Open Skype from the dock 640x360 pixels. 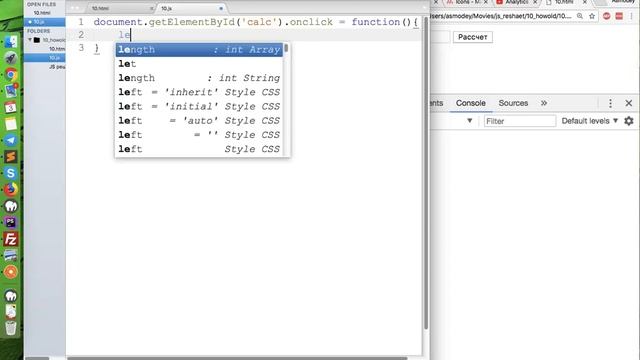click(11, 173)
